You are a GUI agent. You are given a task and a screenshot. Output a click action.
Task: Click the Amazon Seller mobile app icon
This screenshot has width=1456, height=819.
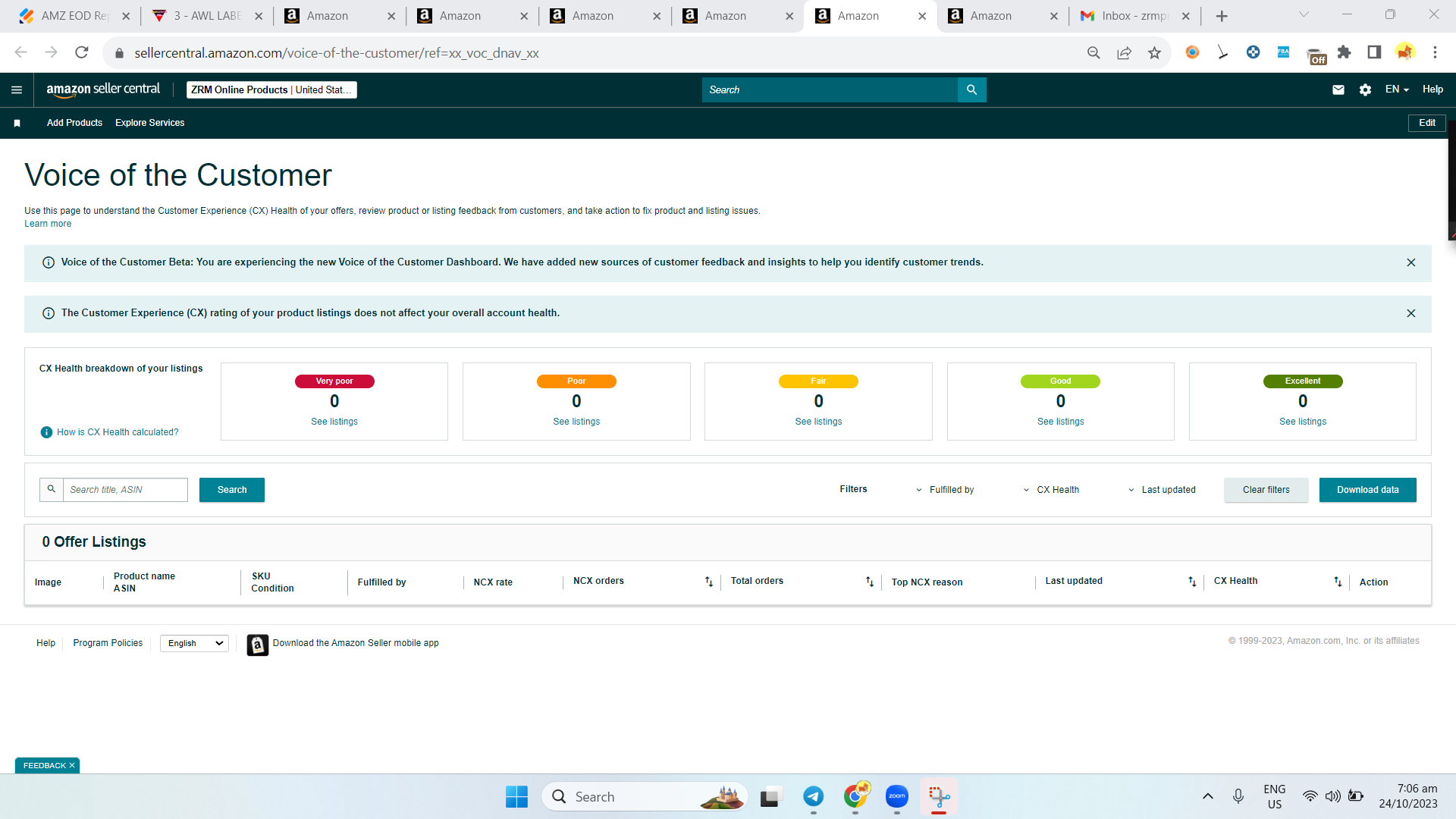click(258, 645)
